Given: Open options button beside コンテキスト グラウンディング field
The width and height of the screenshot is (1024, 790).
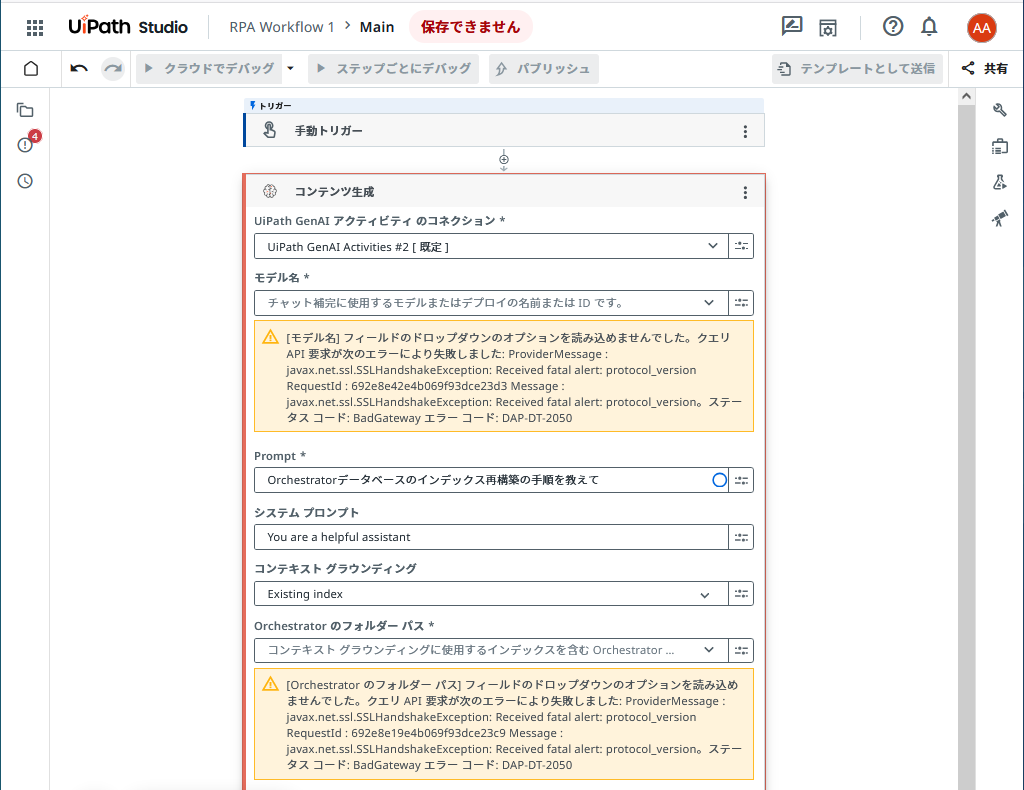Looking at the screenshot, I should pos(741,594).
